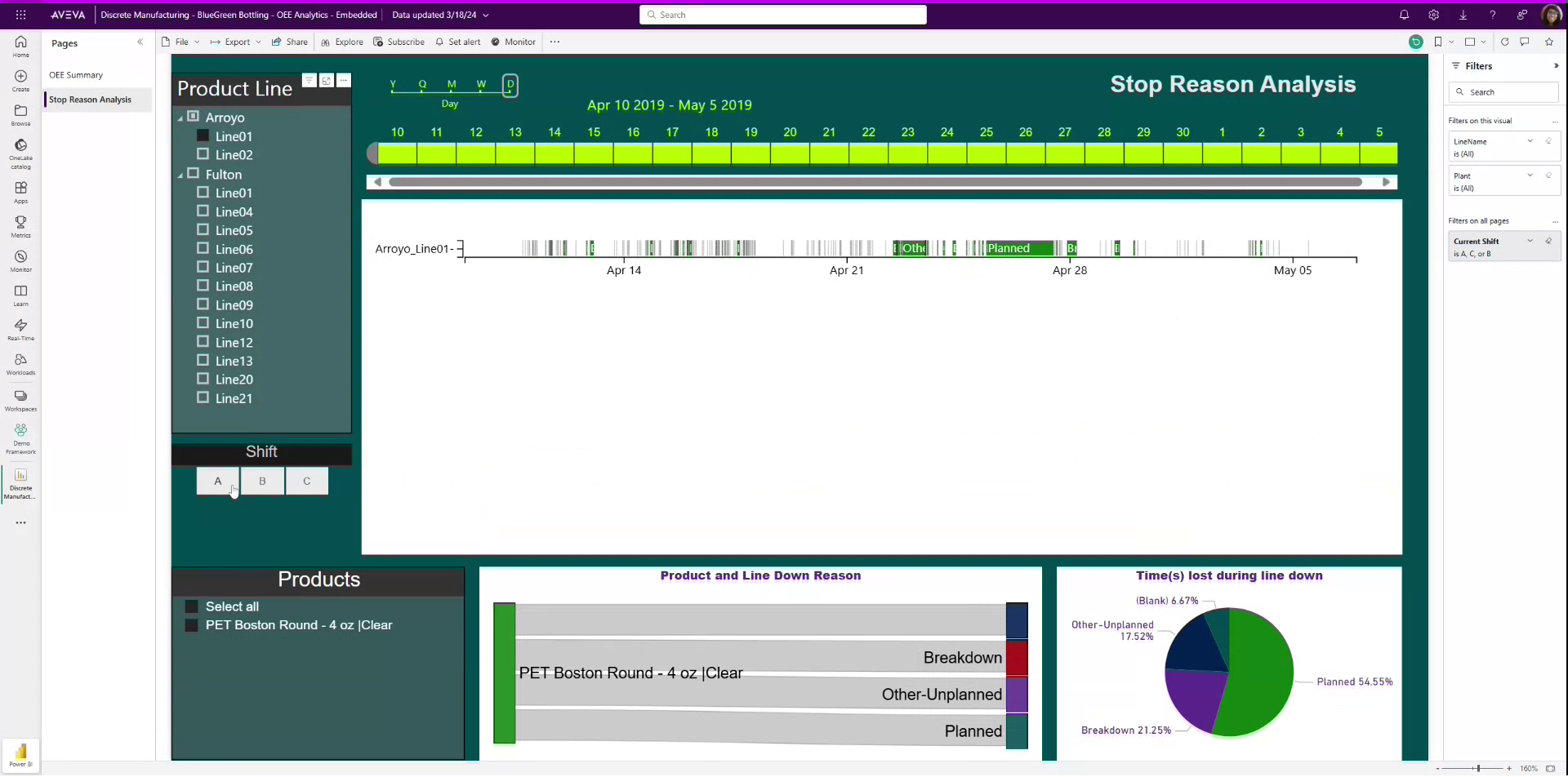Switch to the OEE Summary page

click(76, 74)
